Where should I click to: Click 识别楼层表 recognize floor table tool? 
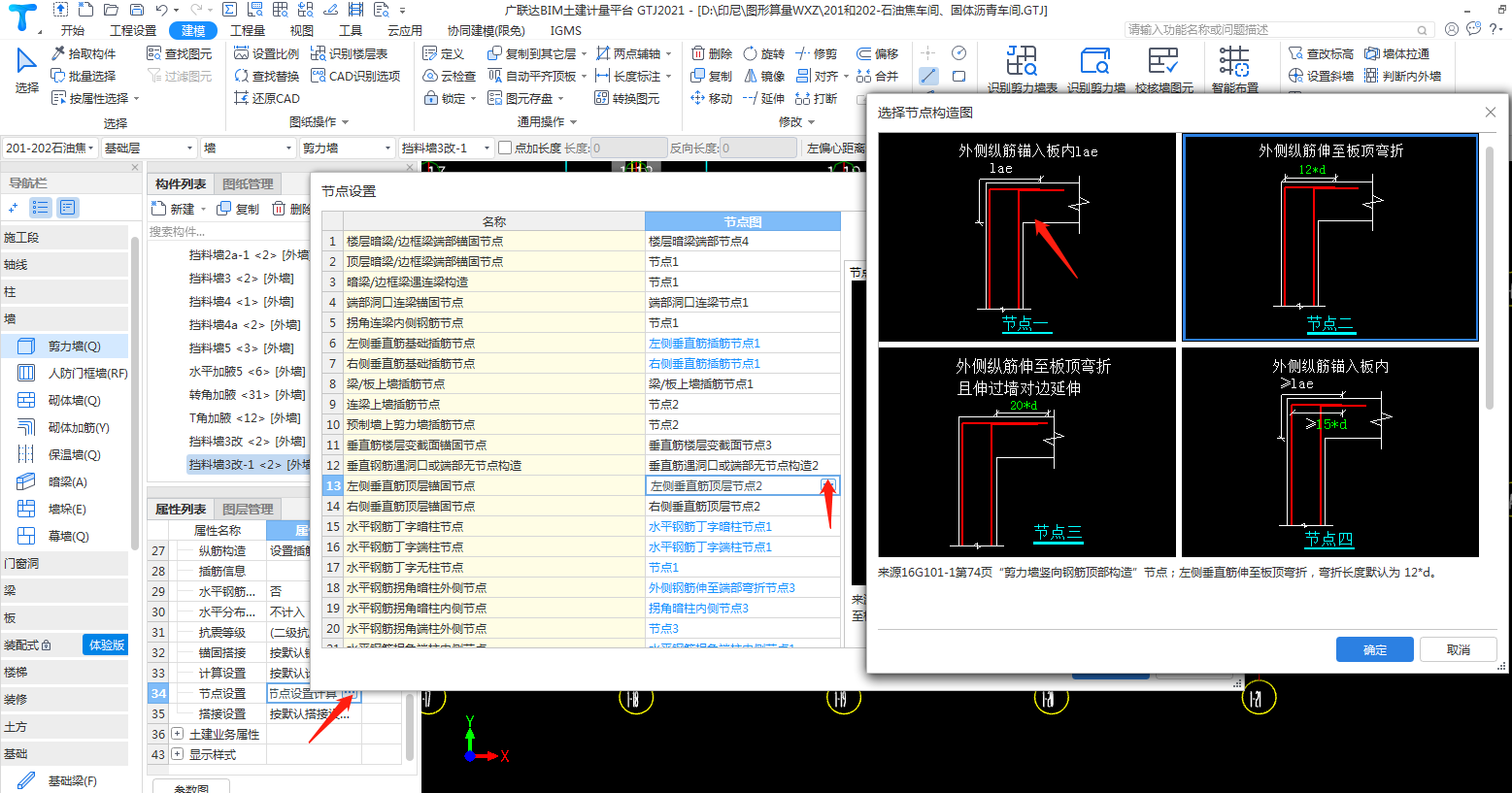pos(350,54)
